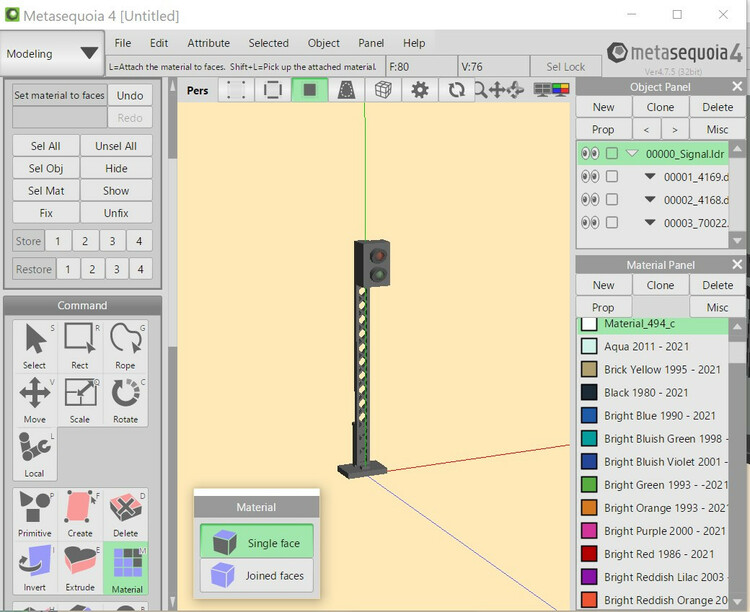Expand triangle of 00001_4169 object
This screenshot has height=612, width=750.
650,176
